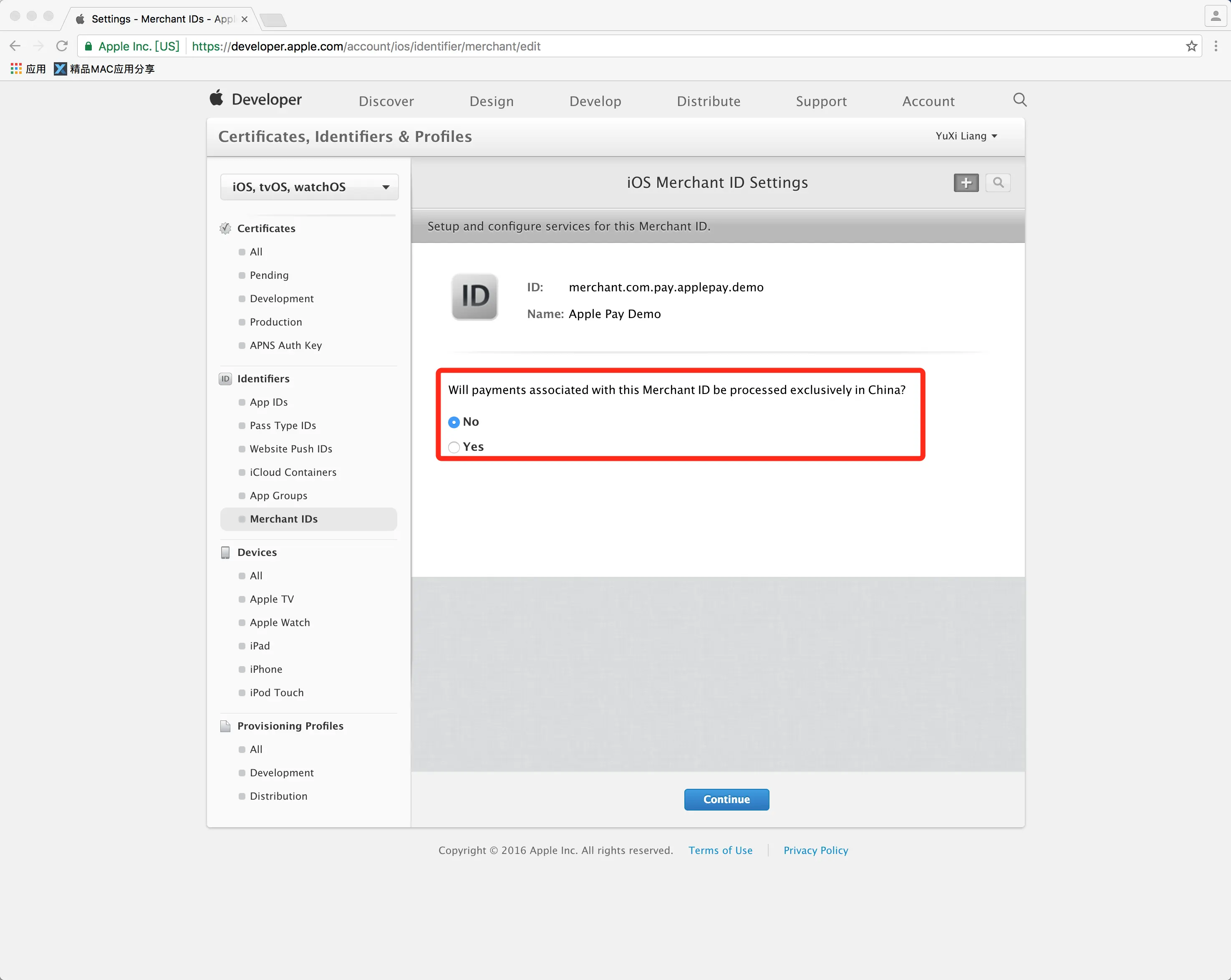This screenshot has width=1231, height=980.
Task: Open the Account nav menu item
Action: pyautogui.click(x=928, y=101)
